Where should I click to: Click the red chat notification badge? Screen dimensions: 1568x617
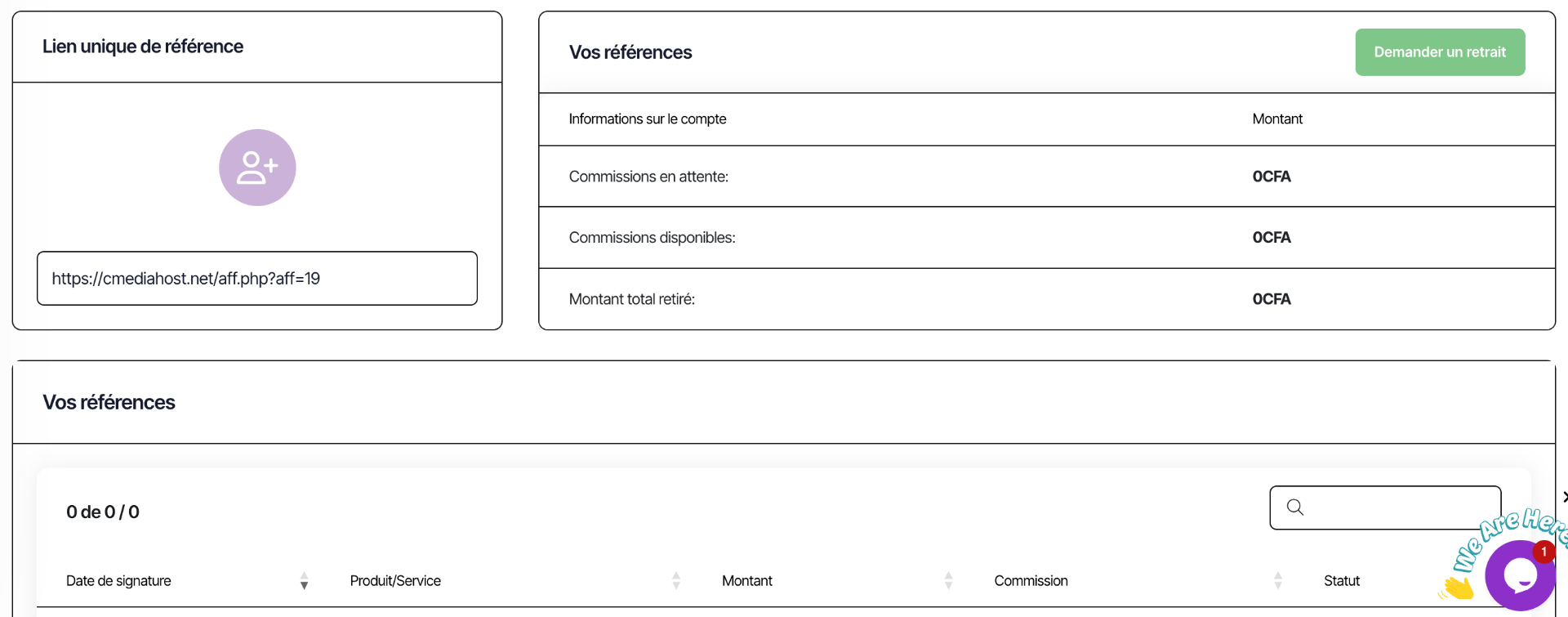(x=1543, y=552)
